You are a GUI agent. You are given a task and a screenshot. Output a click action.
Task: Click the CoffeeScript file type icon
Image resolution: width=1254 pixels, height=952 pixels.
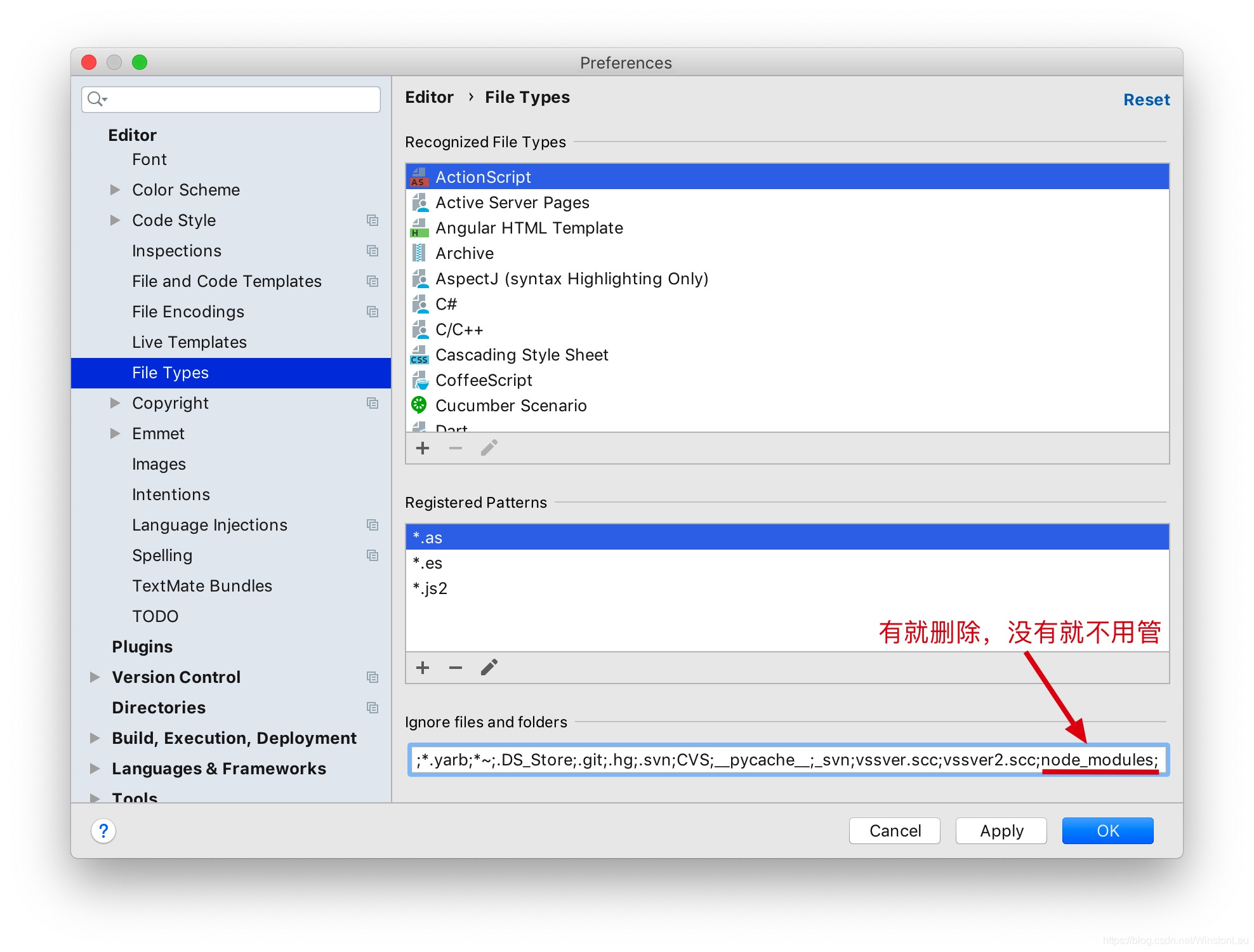[x=418, y=381]
